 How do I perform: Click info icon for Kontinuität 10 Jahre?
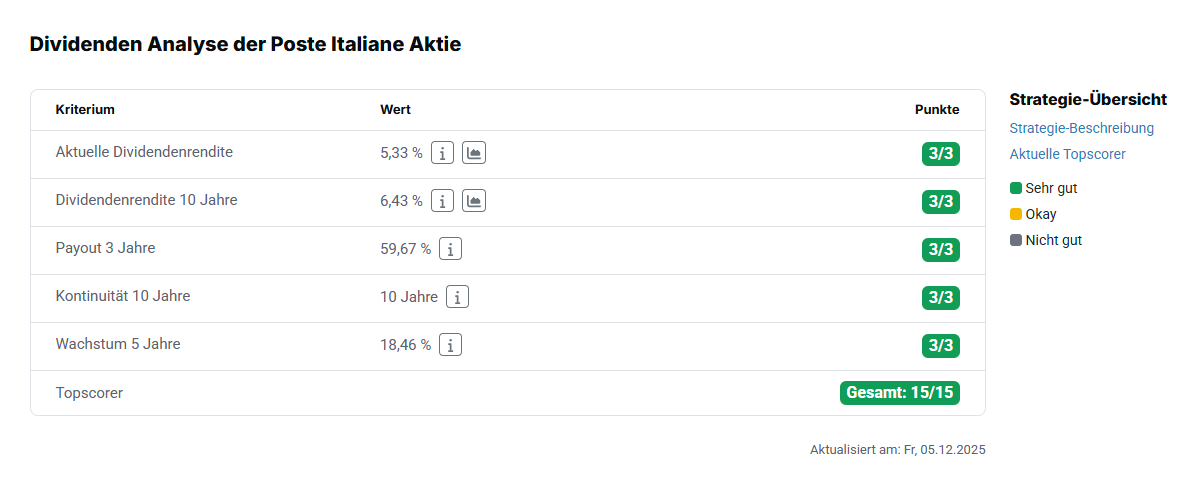tap(457, 297)
